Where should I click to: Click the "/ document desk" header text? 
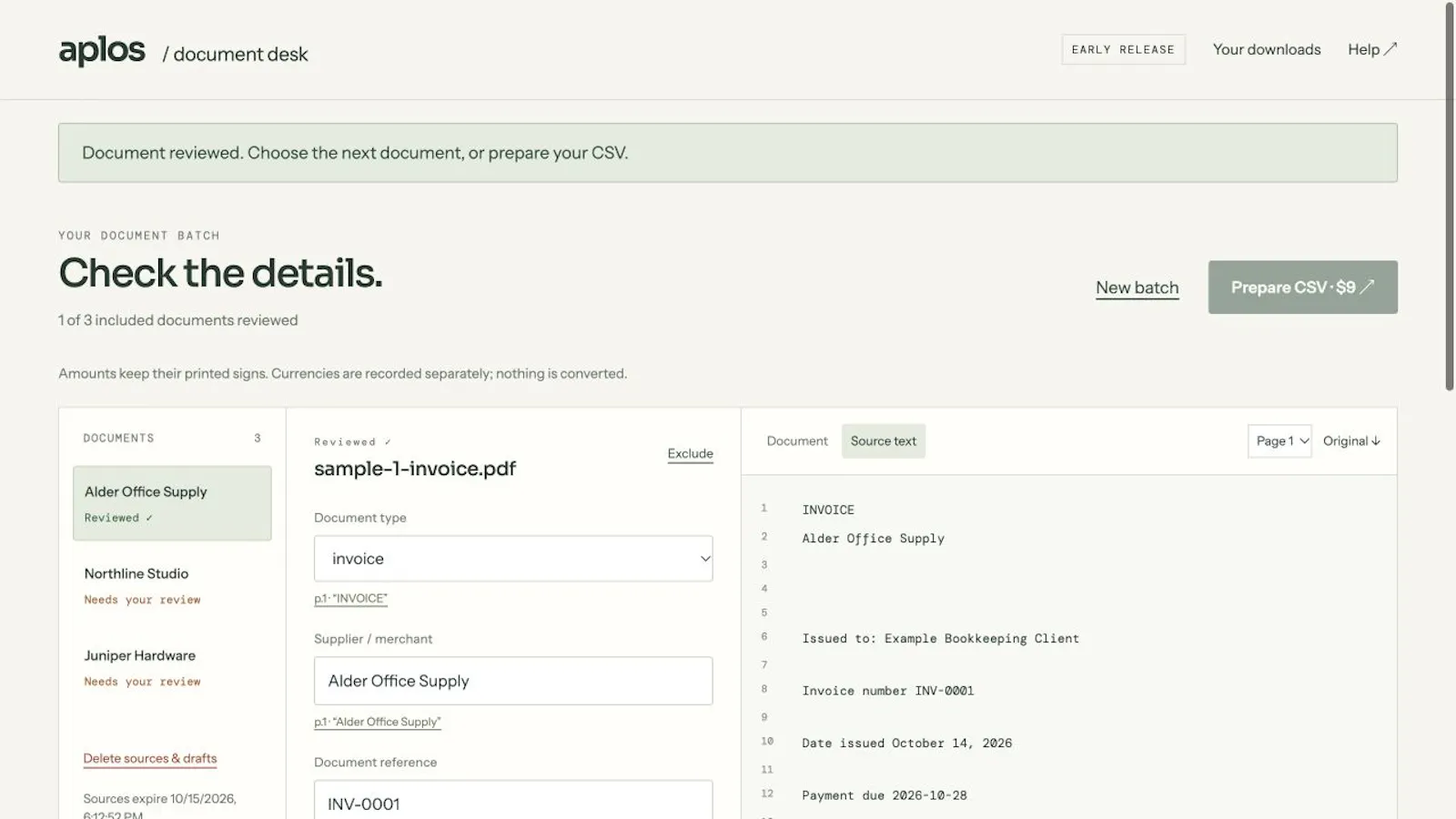coord(236,55)
